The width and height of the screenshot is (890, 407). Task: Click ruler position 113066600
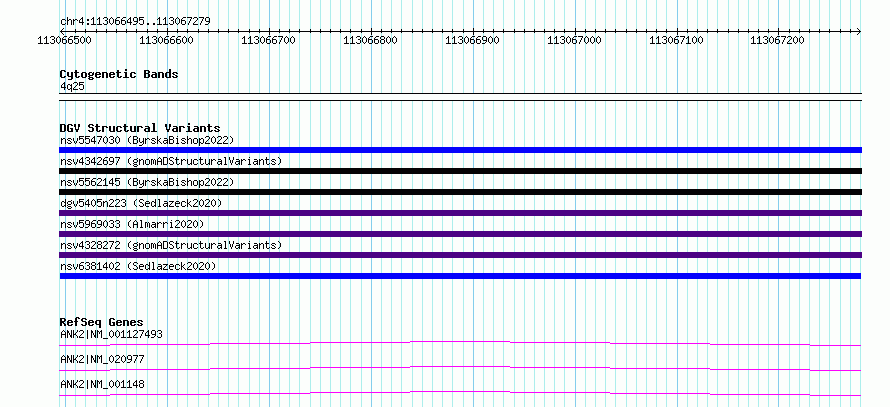coord(166,40)
